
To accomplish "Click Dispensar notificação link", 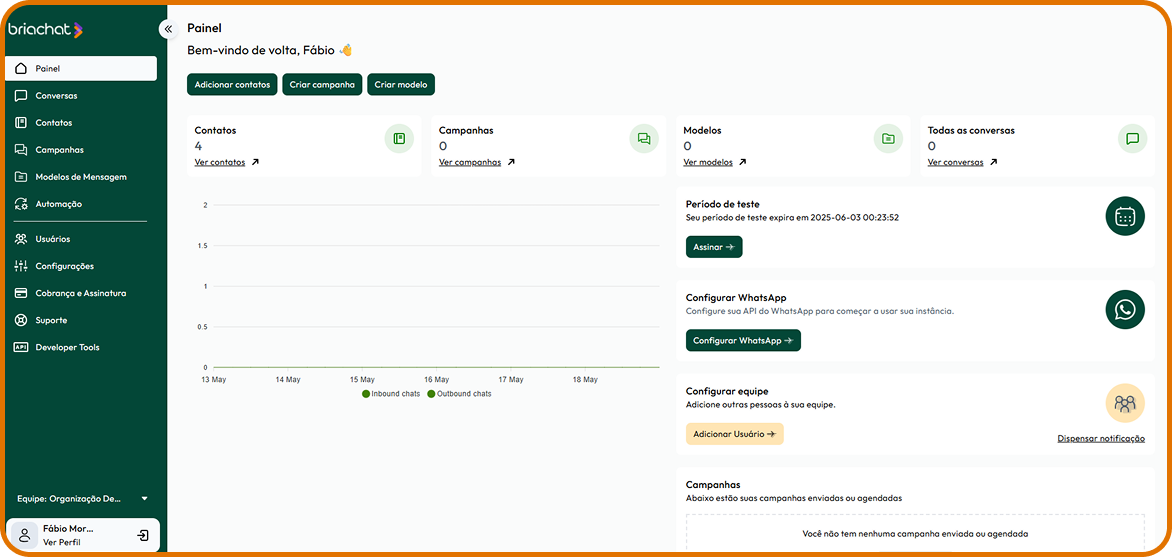I will click(1101, 438).
